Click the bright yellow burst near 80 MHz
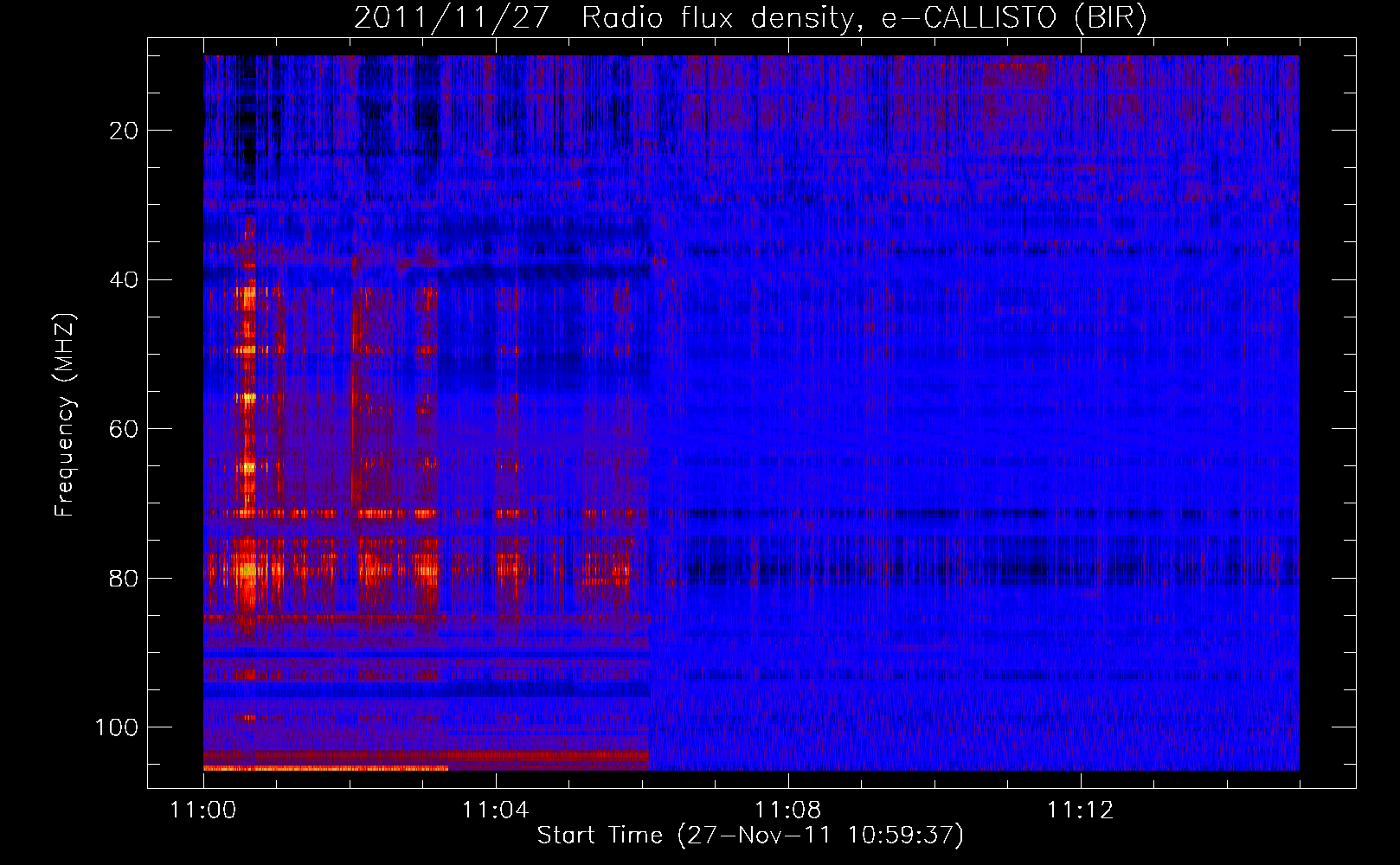 (x=249, y=570)
